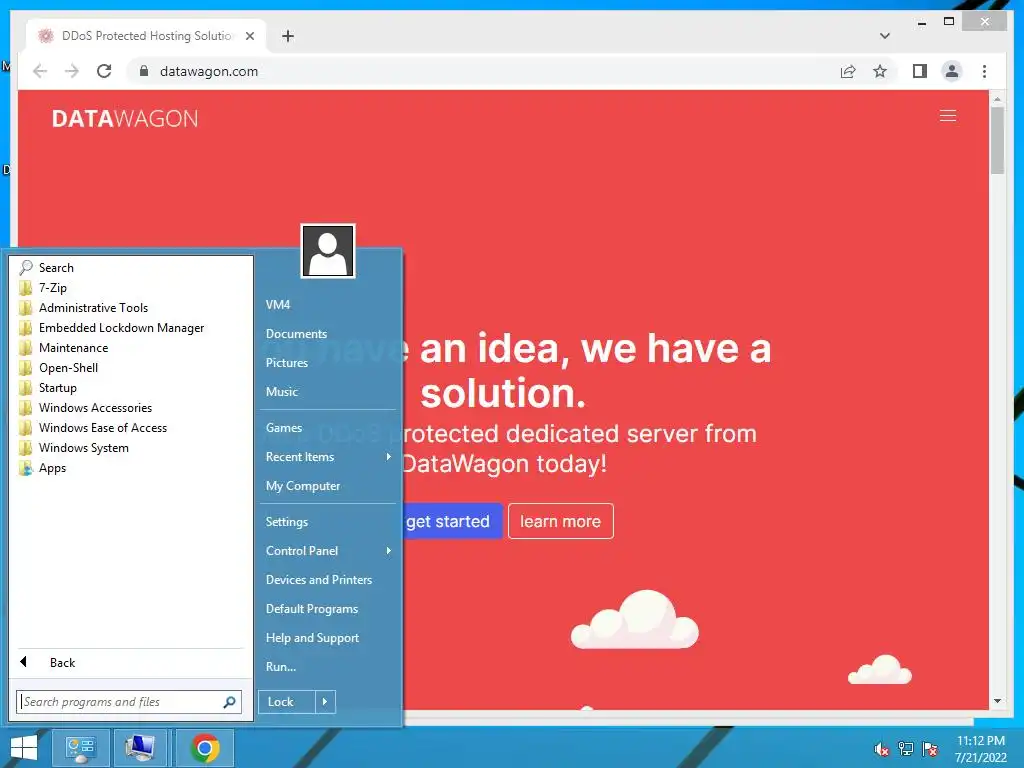Expand the shutdown options arrow next to Lock

coord(325,702)
